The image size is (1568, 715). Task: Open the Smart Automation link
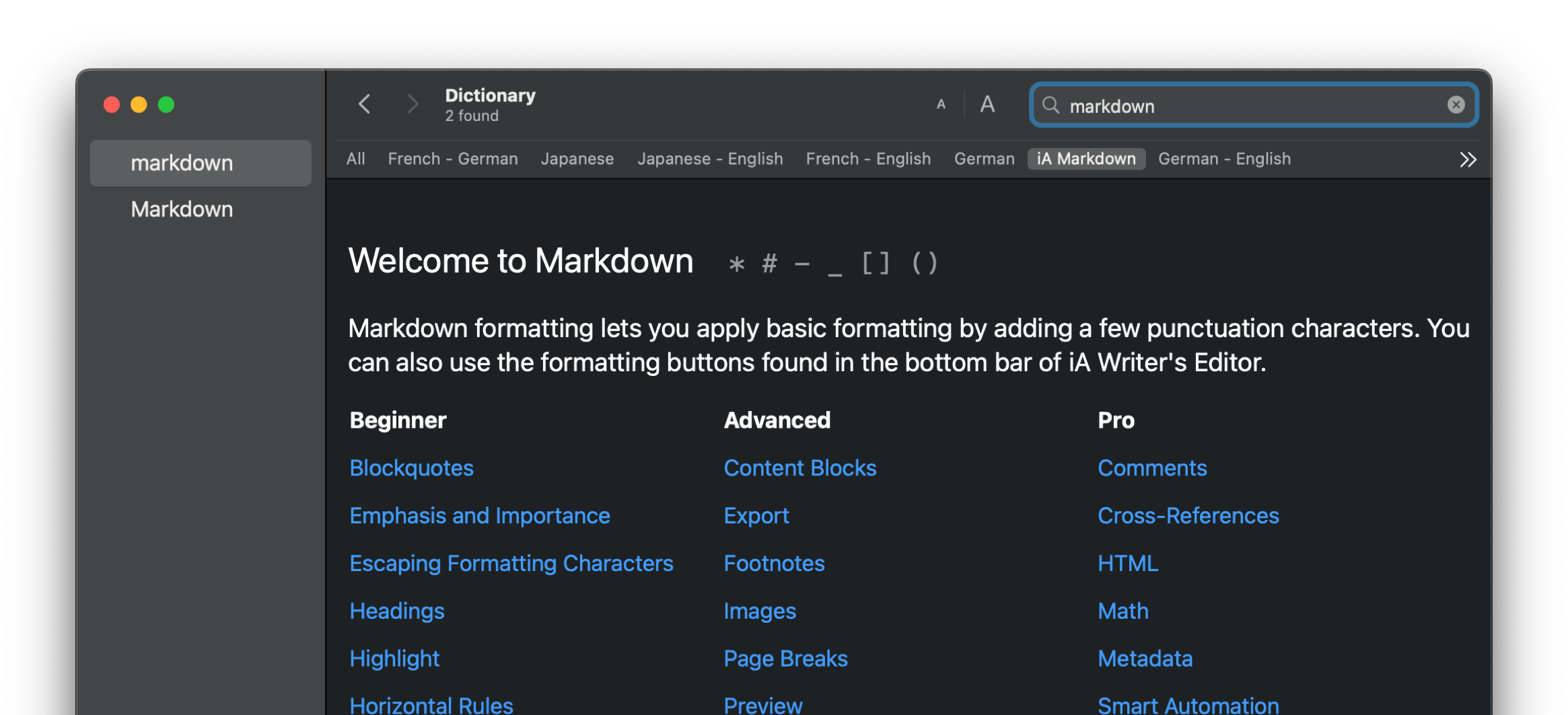(x=1188, y=704)
